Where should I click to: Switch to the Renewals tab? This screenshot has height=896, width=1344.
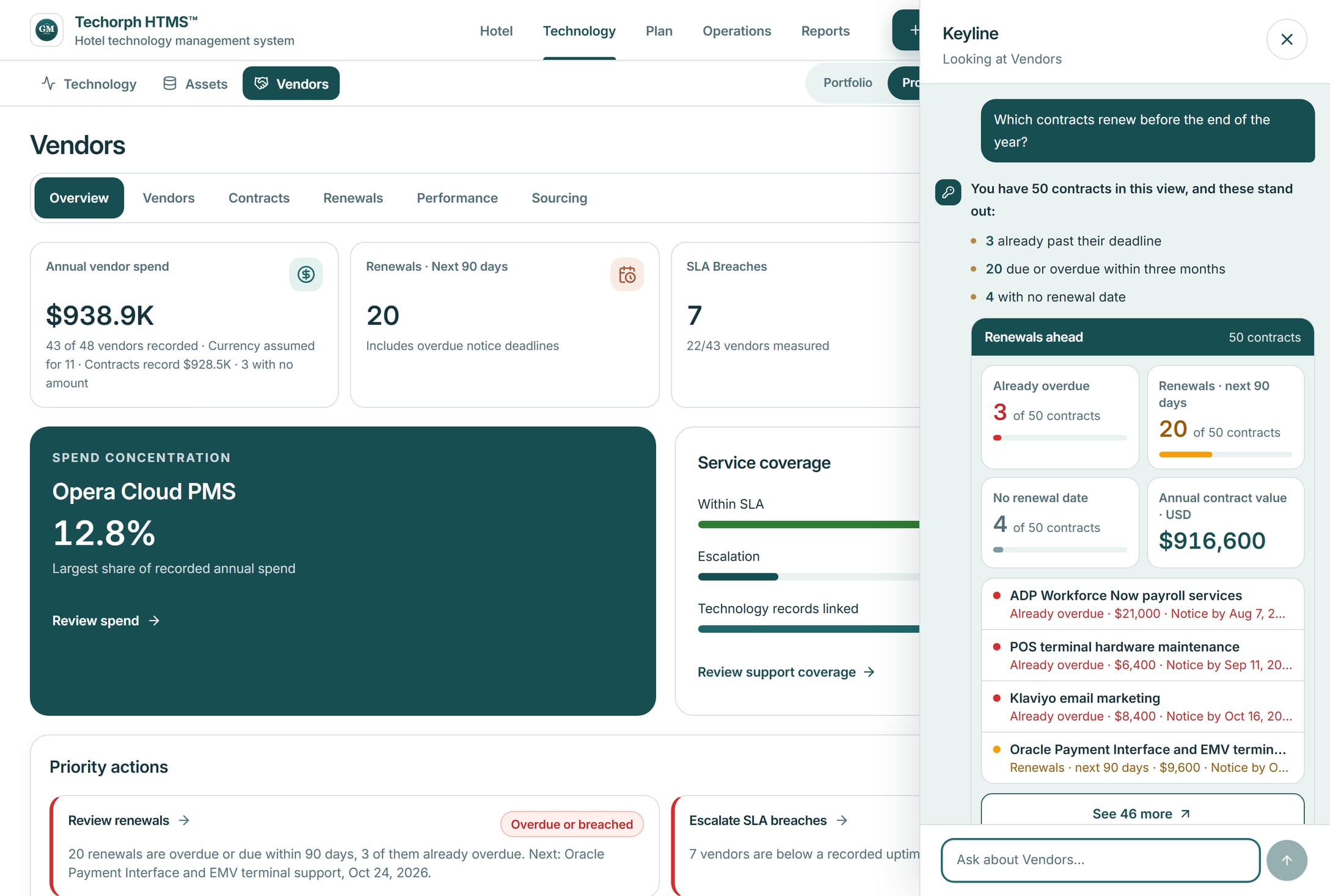coord(353,198)
